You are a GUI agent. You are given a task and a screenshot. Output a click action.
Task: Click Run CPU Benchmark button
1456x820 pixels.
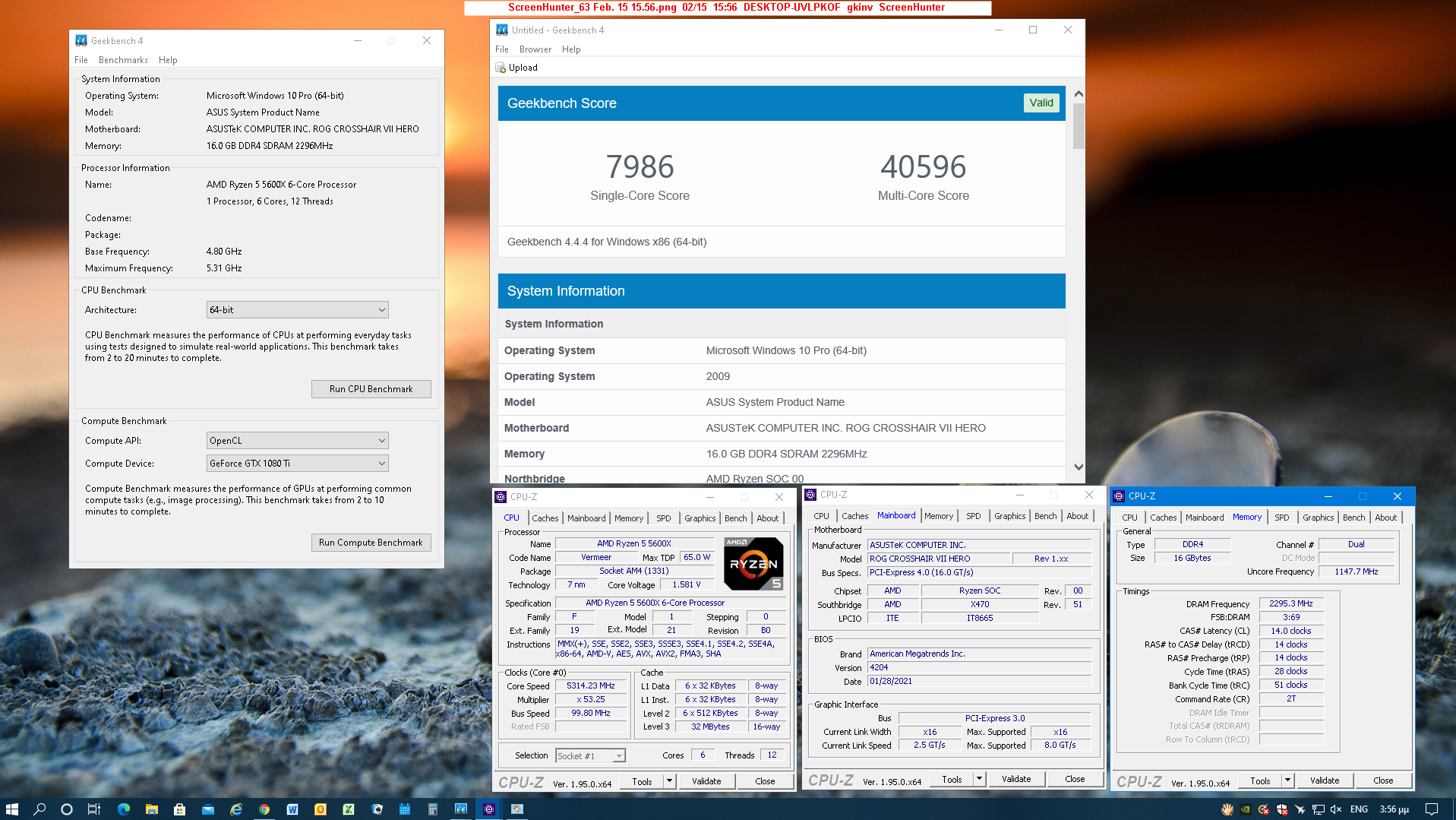(x=371, y=389)
